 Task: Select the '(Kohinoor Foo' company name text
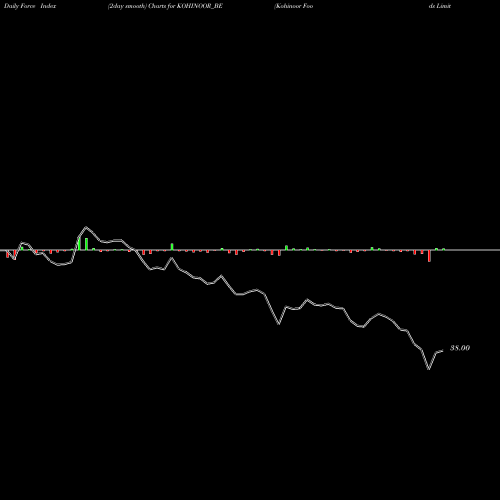[293, 6]
